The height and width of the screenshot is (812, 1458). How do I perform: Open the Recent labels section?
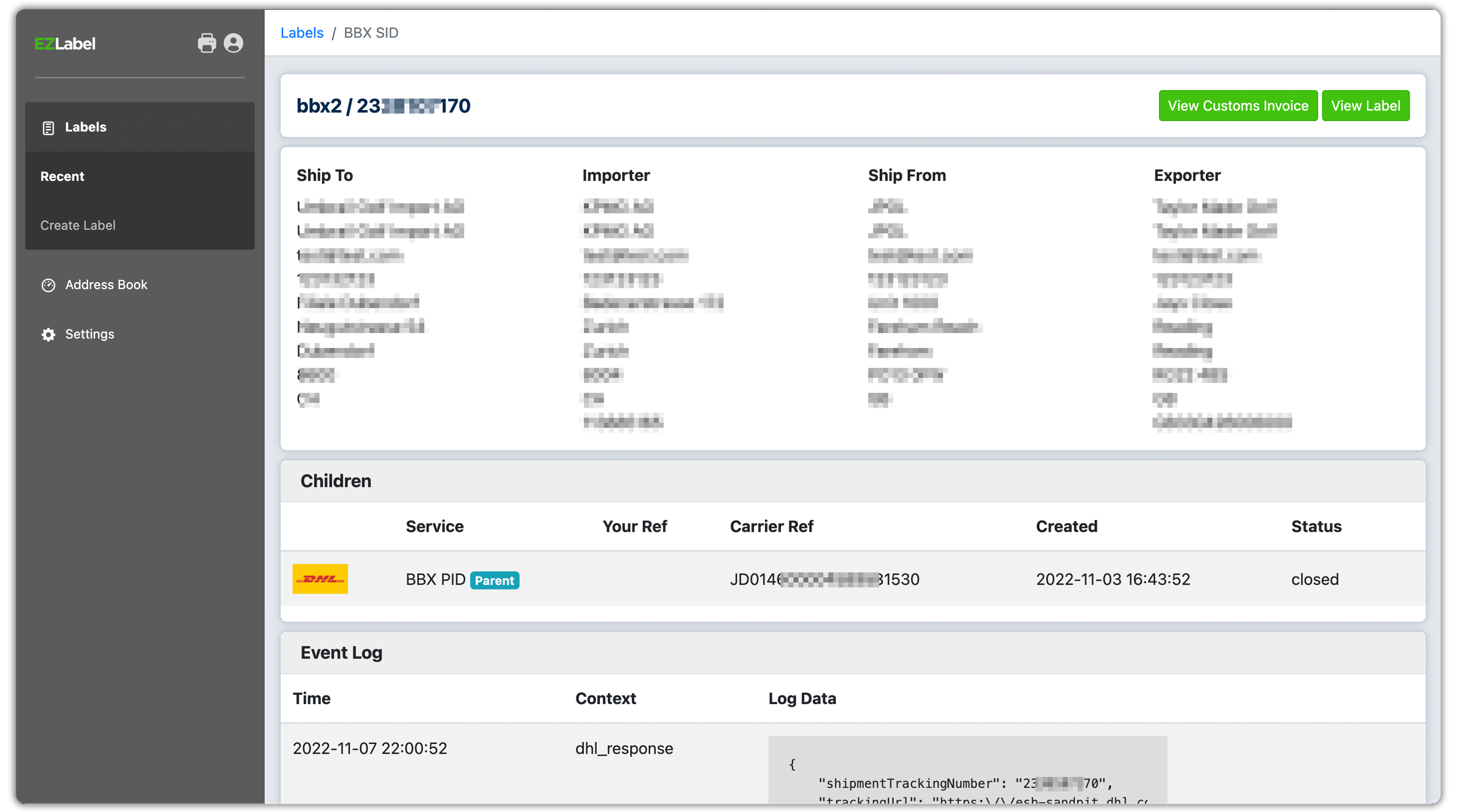coord(62,176)
